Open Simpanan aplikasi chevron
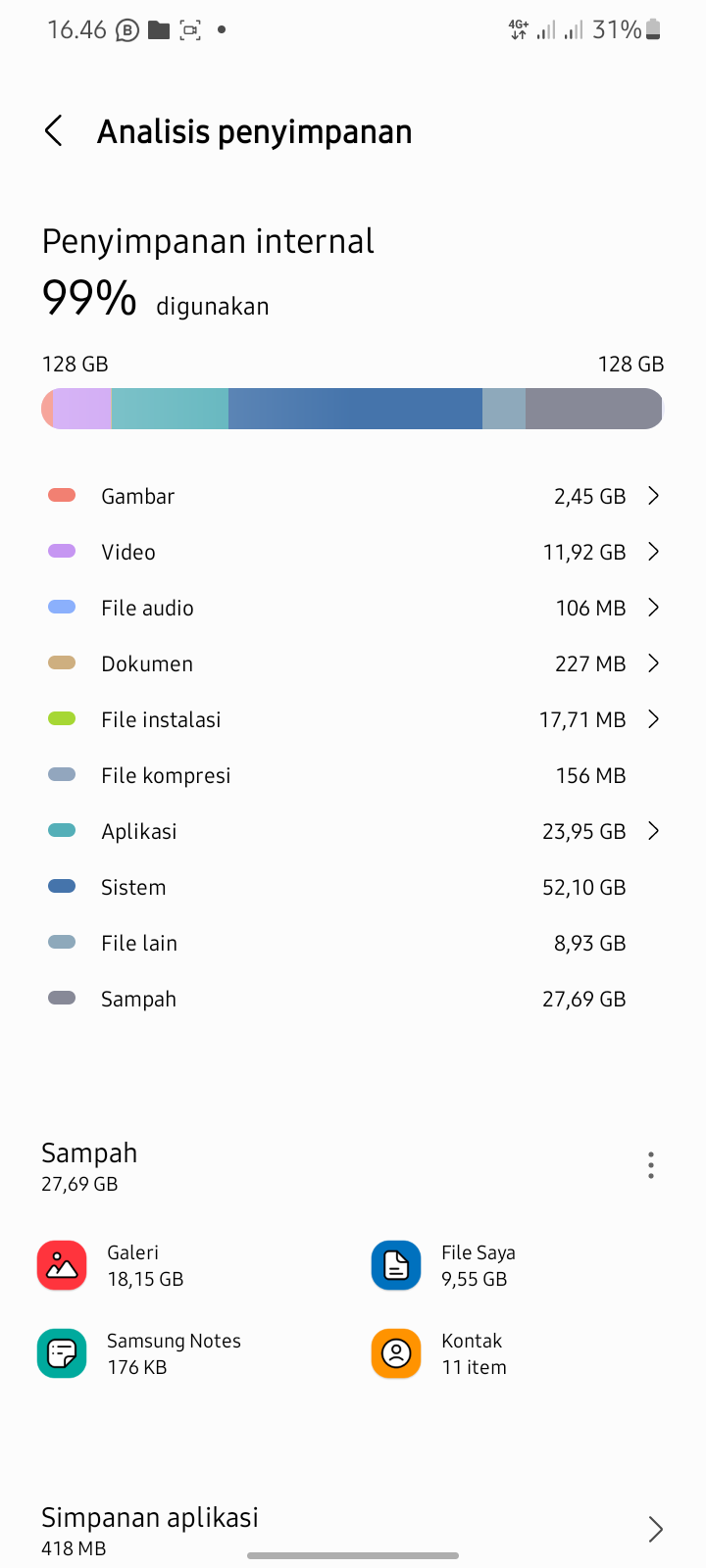 pyautogui.click(x=655, y=1529)
